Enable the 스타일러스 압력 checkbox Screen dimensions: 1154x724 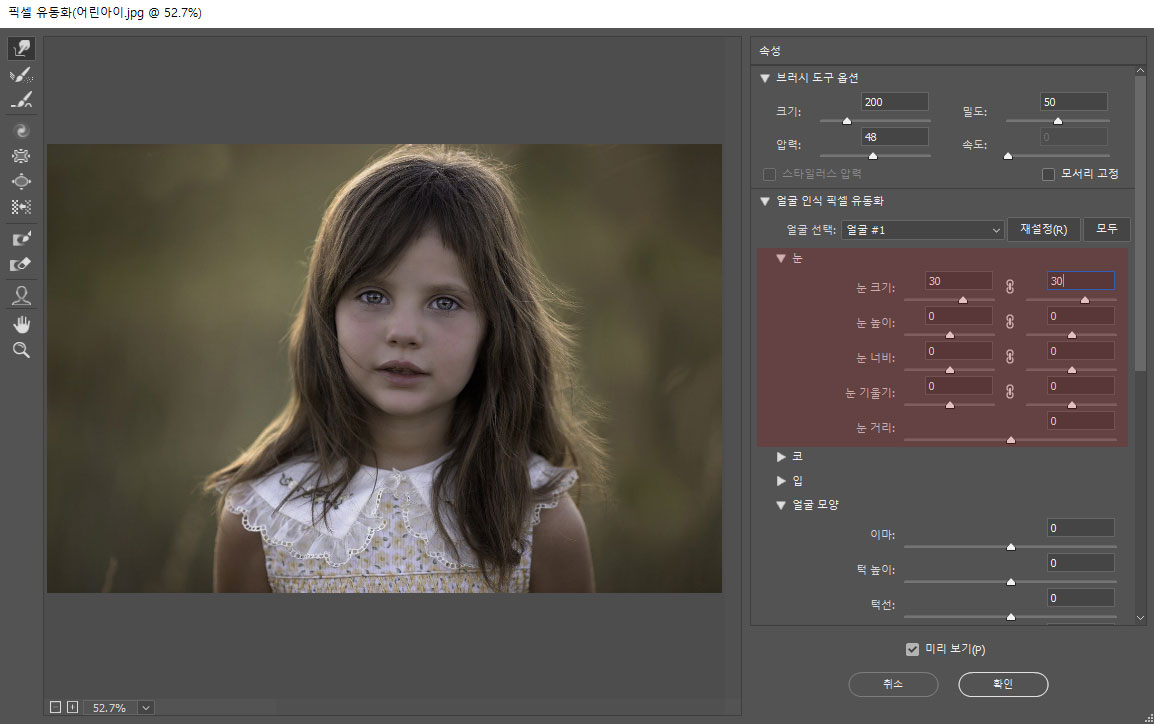point(769,174)
